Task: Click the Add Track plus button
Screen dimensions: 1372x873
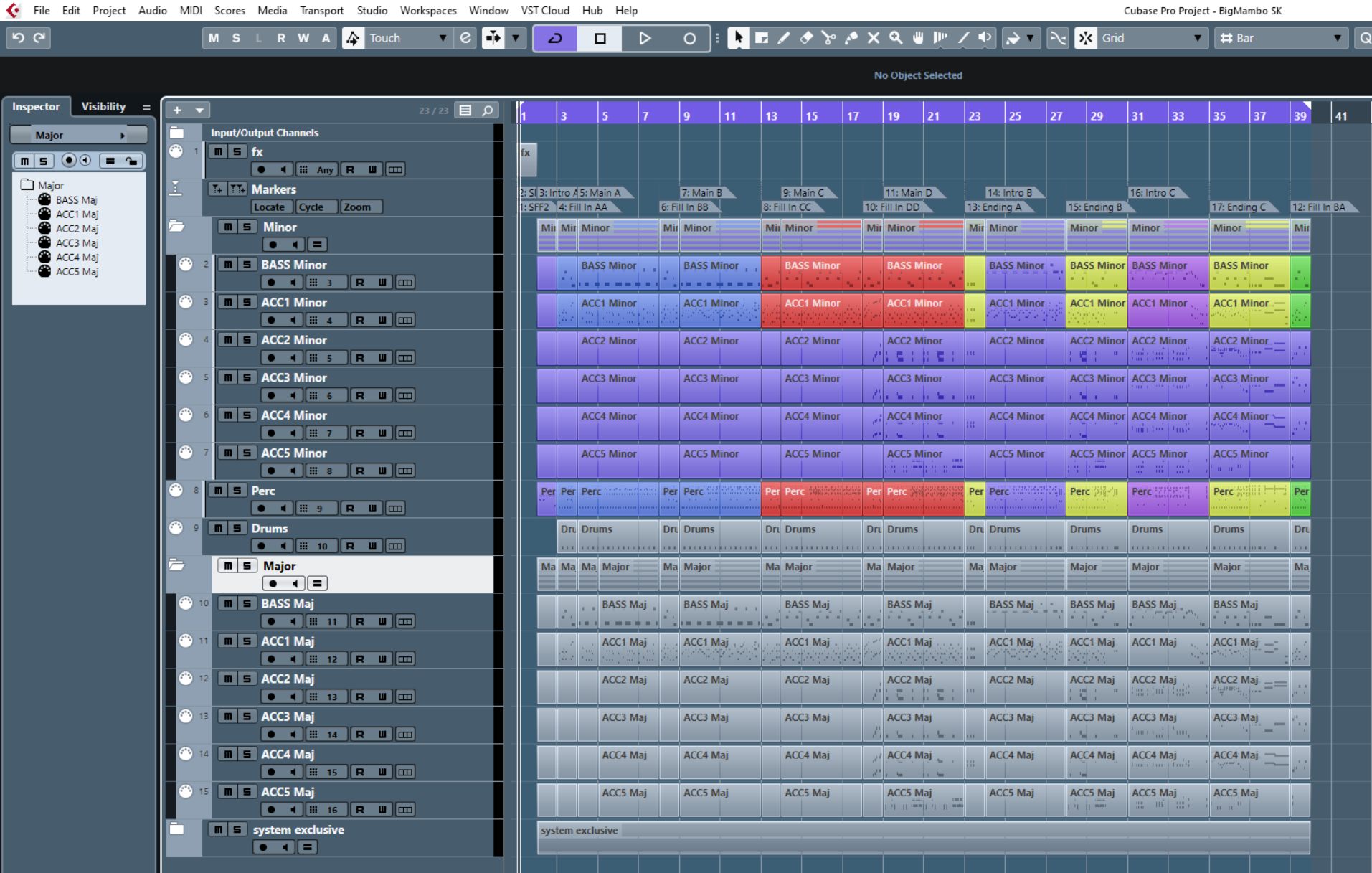Action: pyautogui.click(x=177, y=110)
